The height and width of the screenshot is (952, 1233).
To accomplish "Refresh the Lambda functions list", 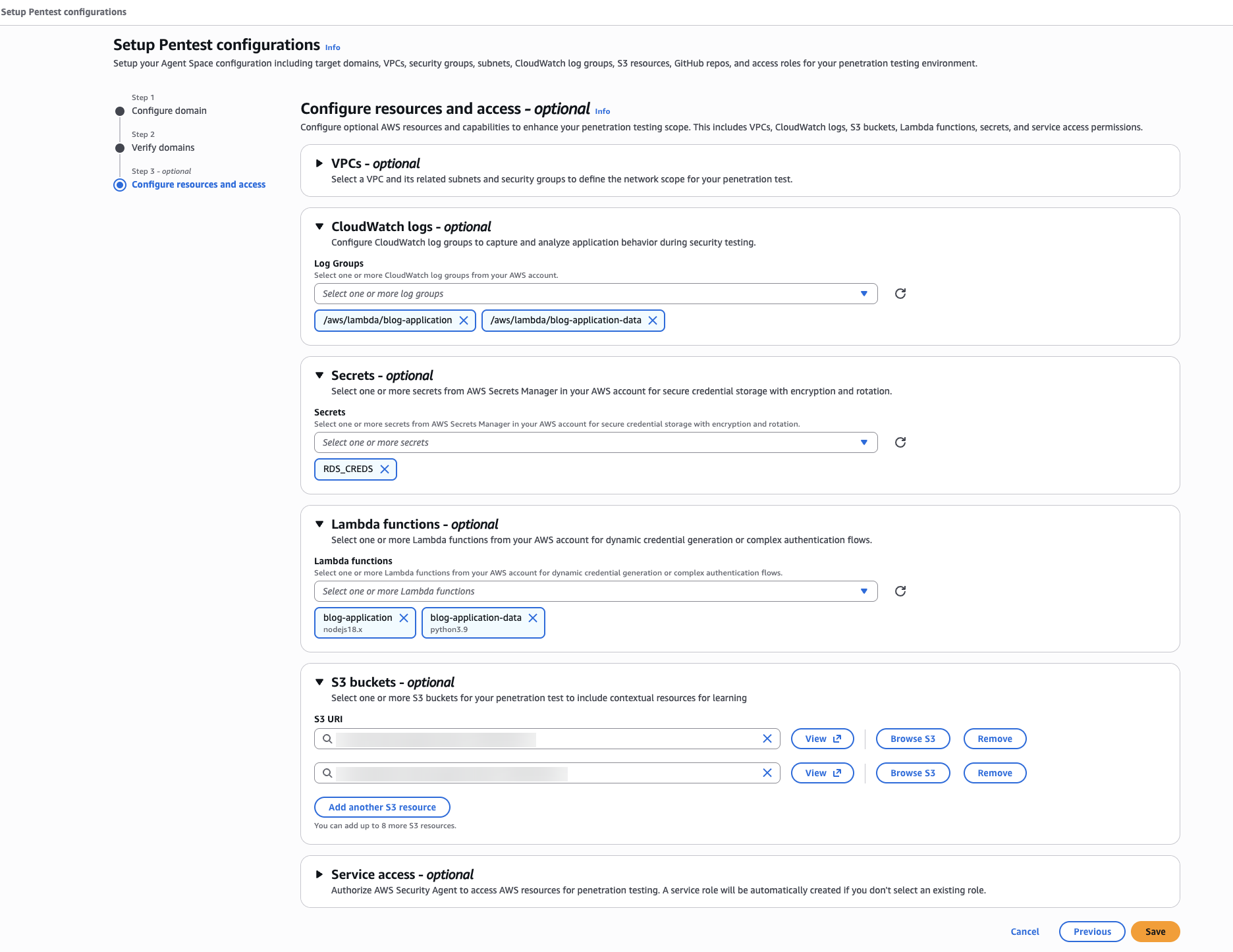I will [x=900, y=591].
